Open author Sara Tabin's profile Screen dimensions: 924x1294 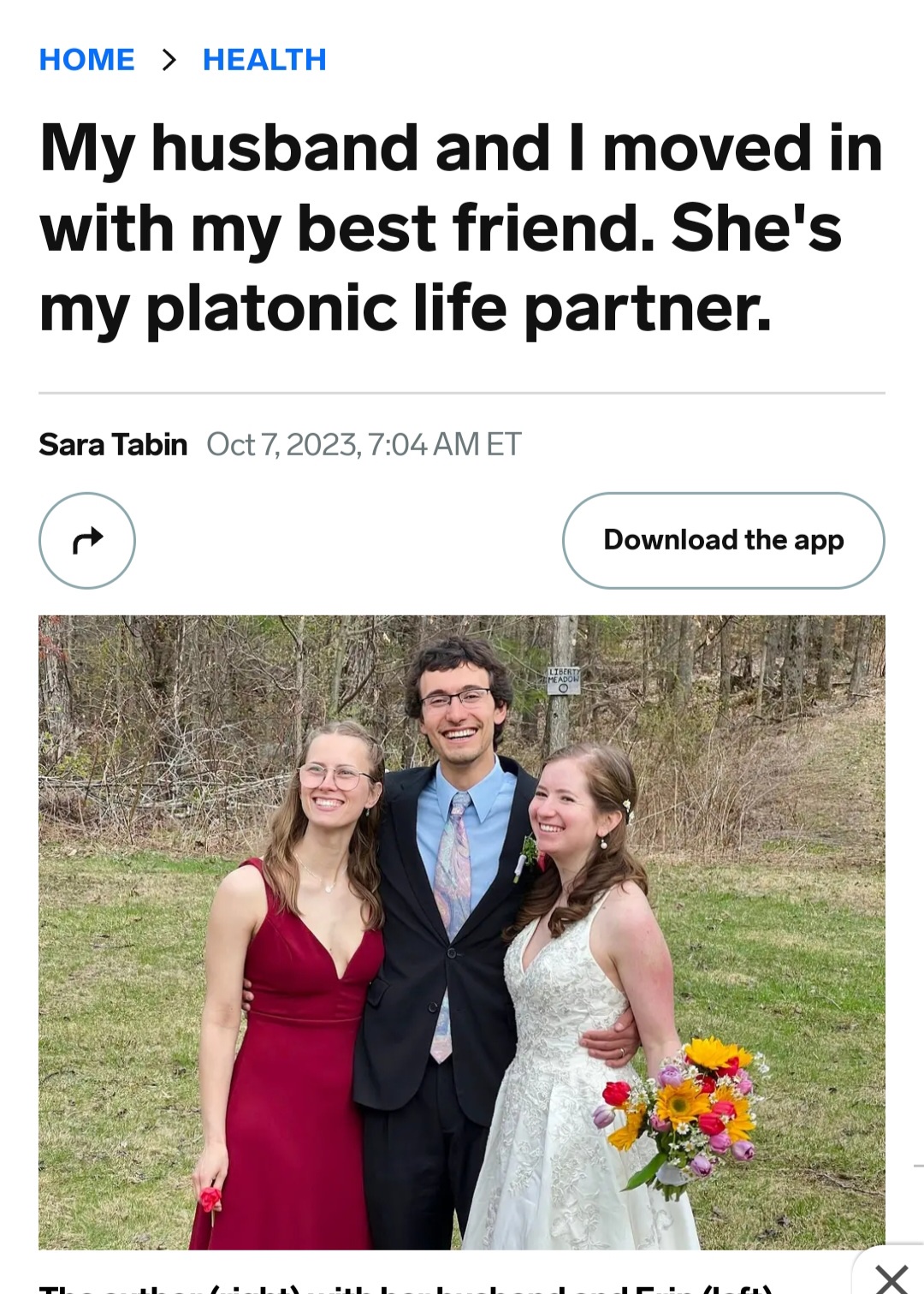pos(113,444)
